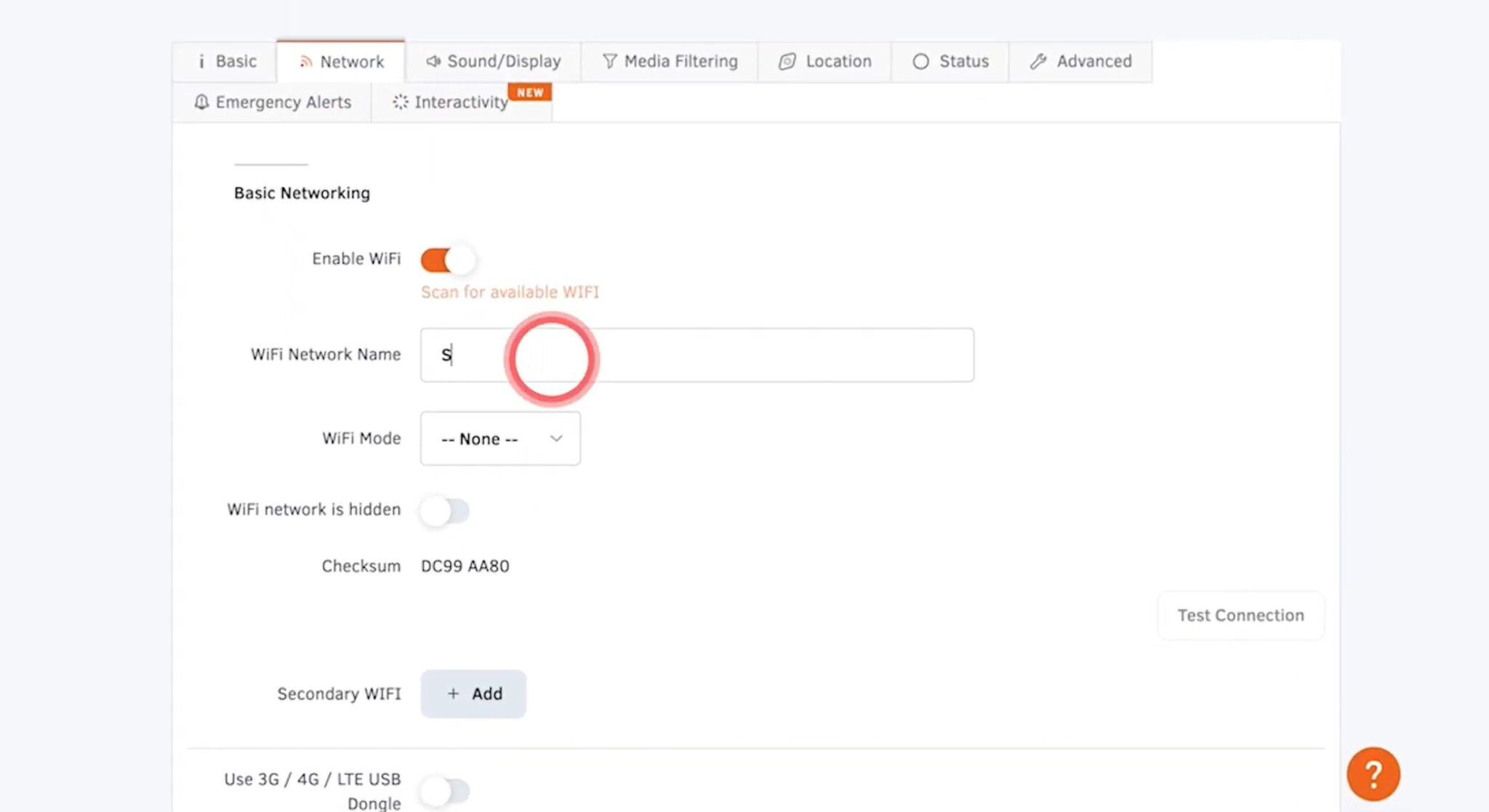Click the NEW badge on the Interactivity tab
1489x812 pixels.
click(x=530, y=92)
